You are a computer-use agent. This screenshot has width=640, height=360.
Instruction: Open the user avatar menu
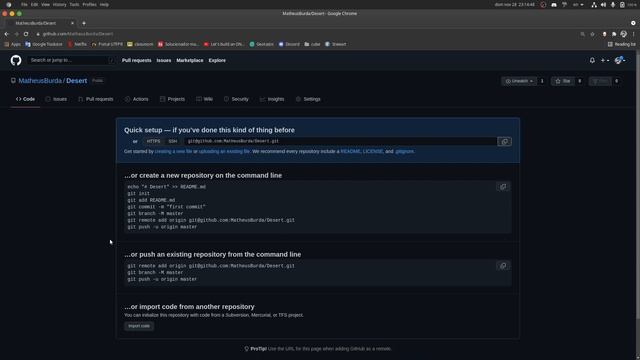pos(620,60)
